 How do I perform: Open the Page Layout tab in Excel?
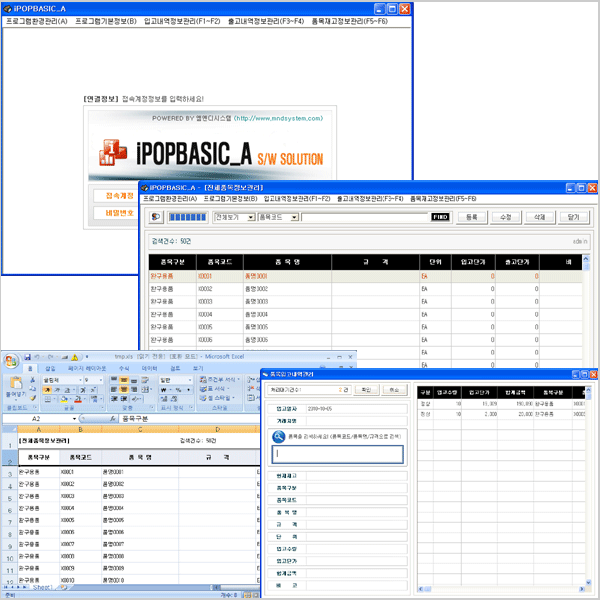(87, 369)
